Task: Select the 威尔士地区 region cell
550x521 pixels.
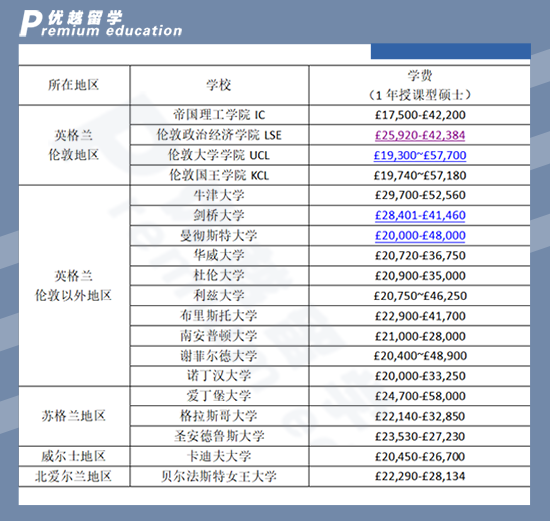Action: (x=74, y=456)
